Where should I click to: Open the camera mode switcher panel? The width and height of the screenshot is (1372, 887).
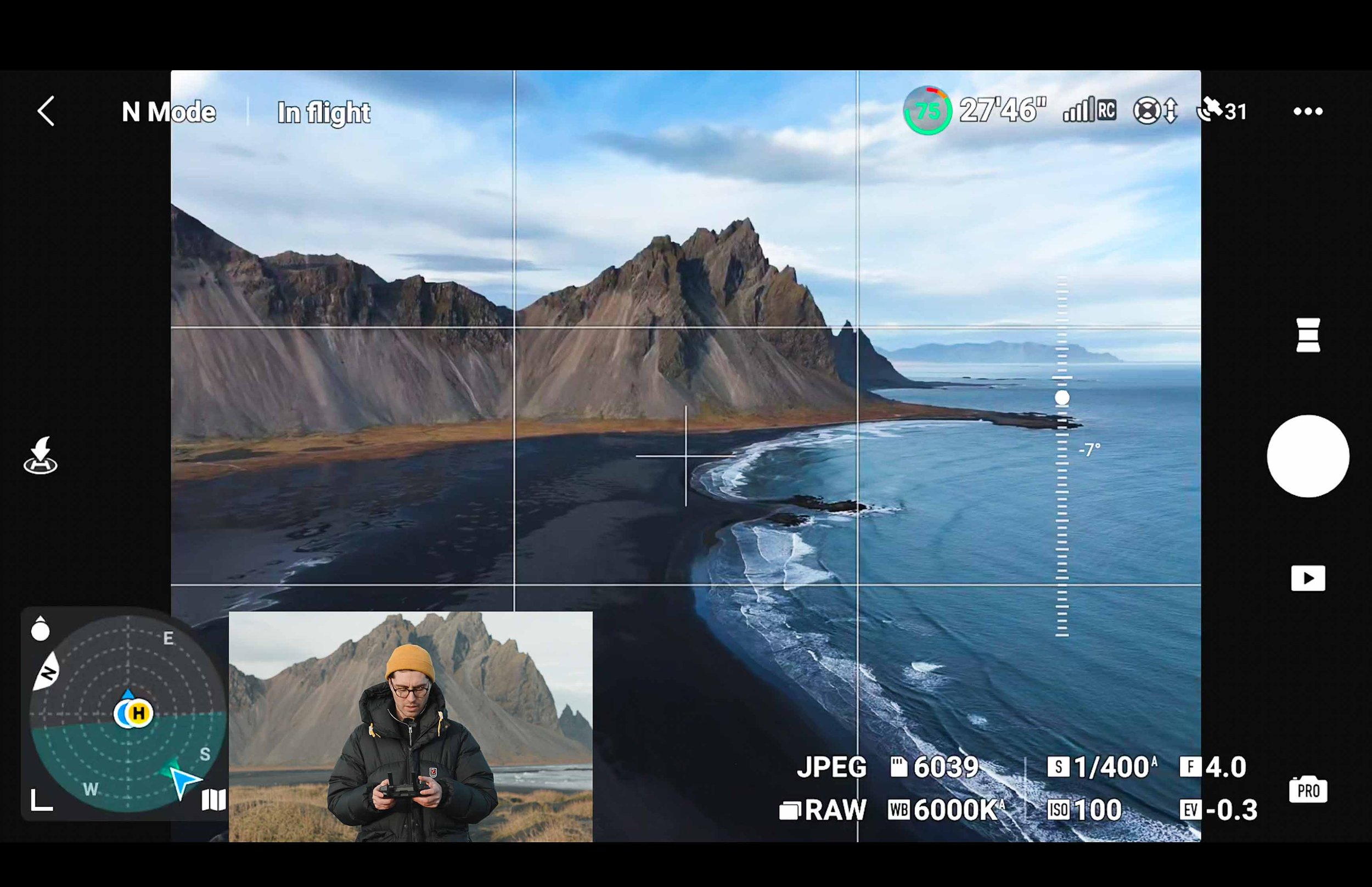click(1308, 334)
